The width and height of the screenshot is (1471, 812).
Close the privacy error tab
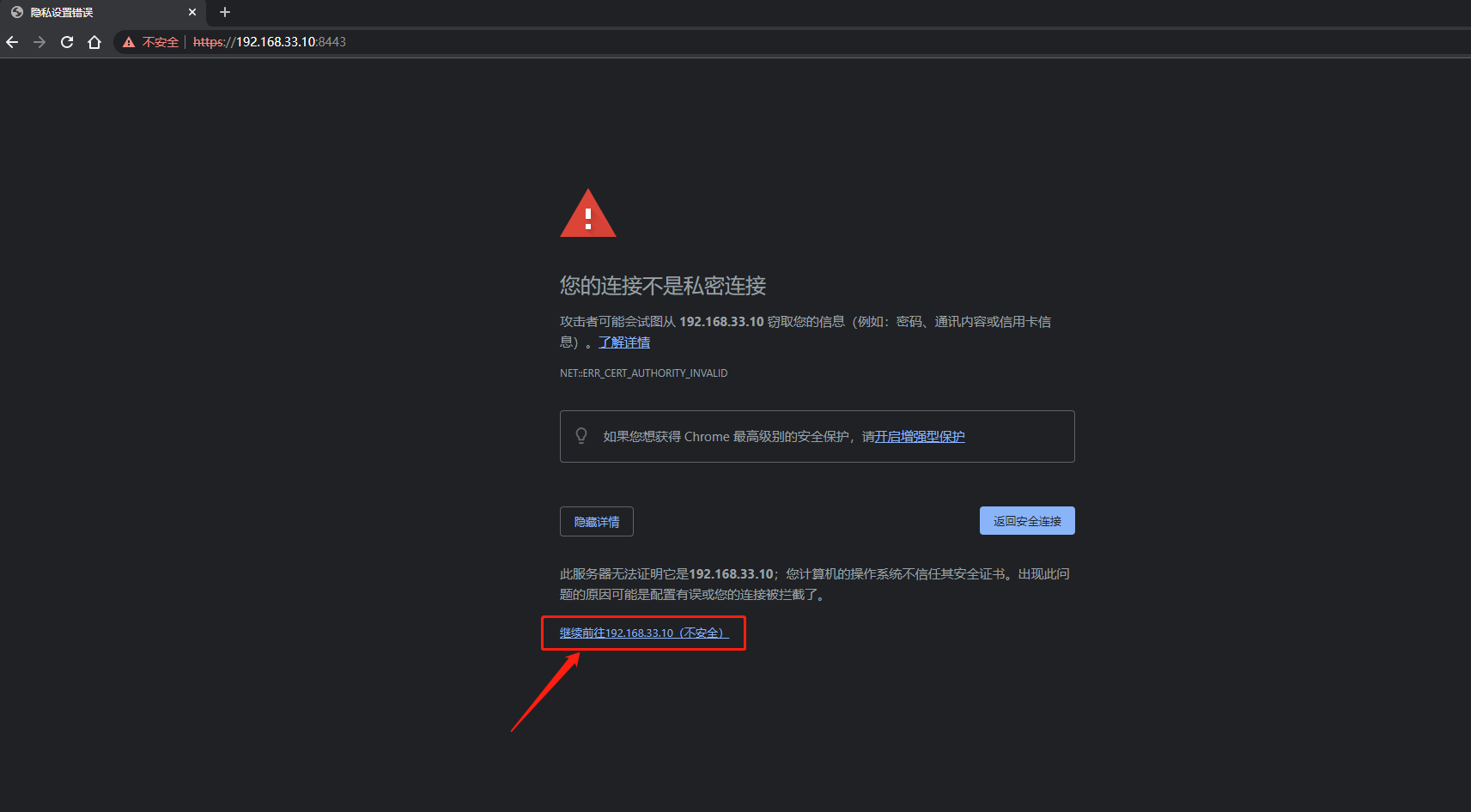point(192,12)
